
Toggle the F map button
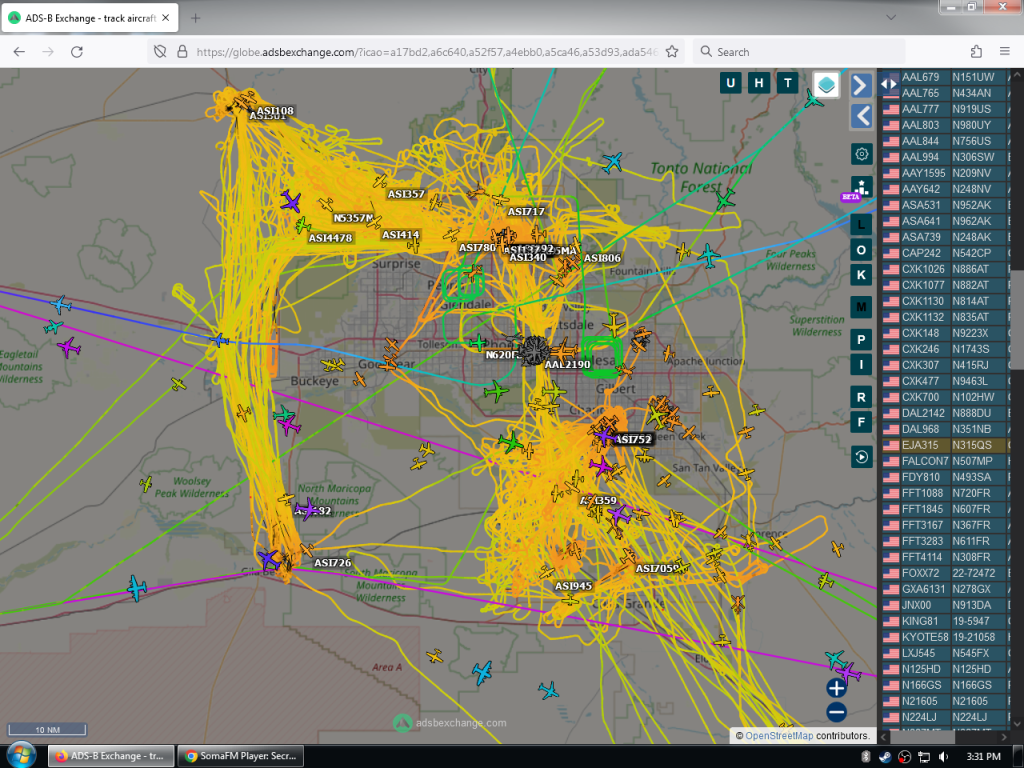click(x=861, y=422)
